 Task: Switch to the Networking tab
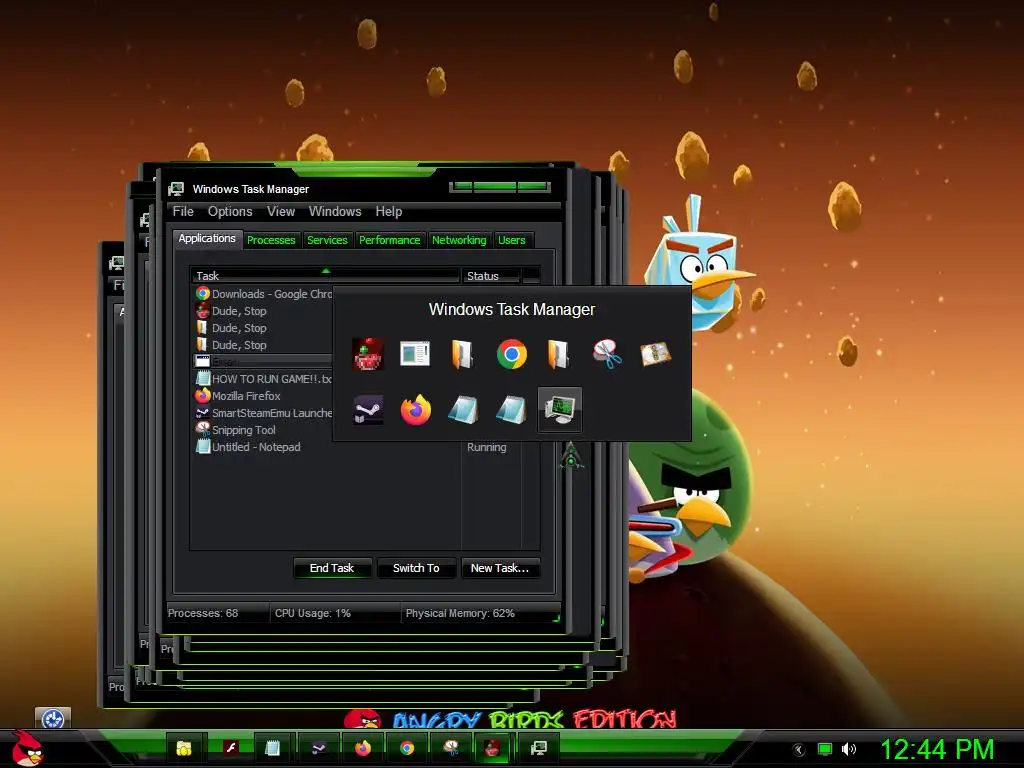click(x=459, y=240)
